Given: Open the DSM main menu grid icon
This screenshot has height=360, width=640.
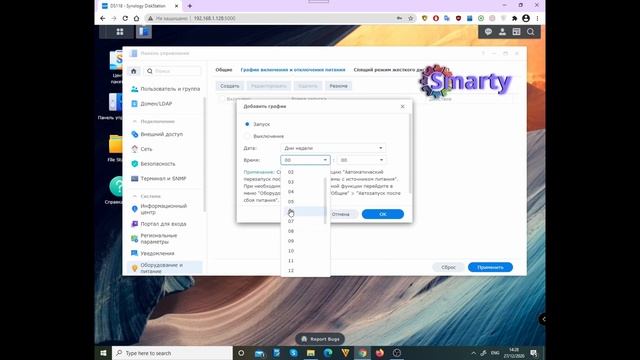Looking at the screenshot, I should pos(120,32).
